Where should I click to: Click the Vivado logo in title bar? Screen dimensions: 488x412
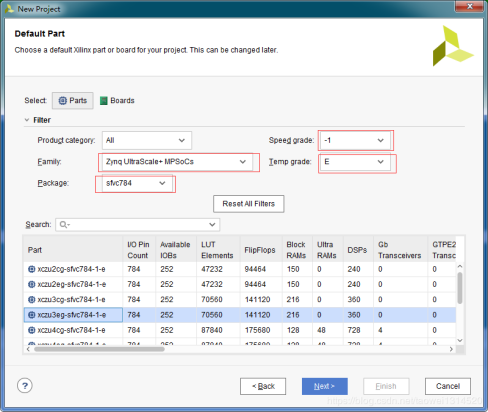(x=9, y=9)
